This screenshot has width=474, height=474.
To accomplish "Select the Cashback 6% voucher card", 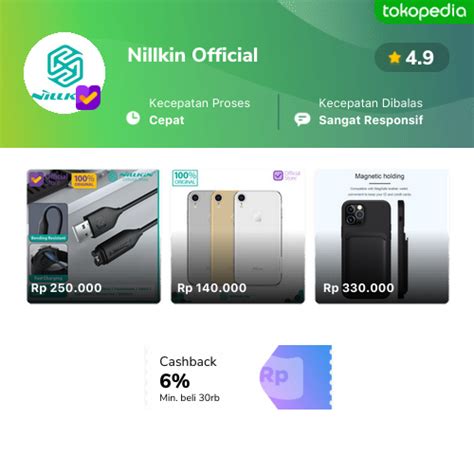I will coord(238,377).
